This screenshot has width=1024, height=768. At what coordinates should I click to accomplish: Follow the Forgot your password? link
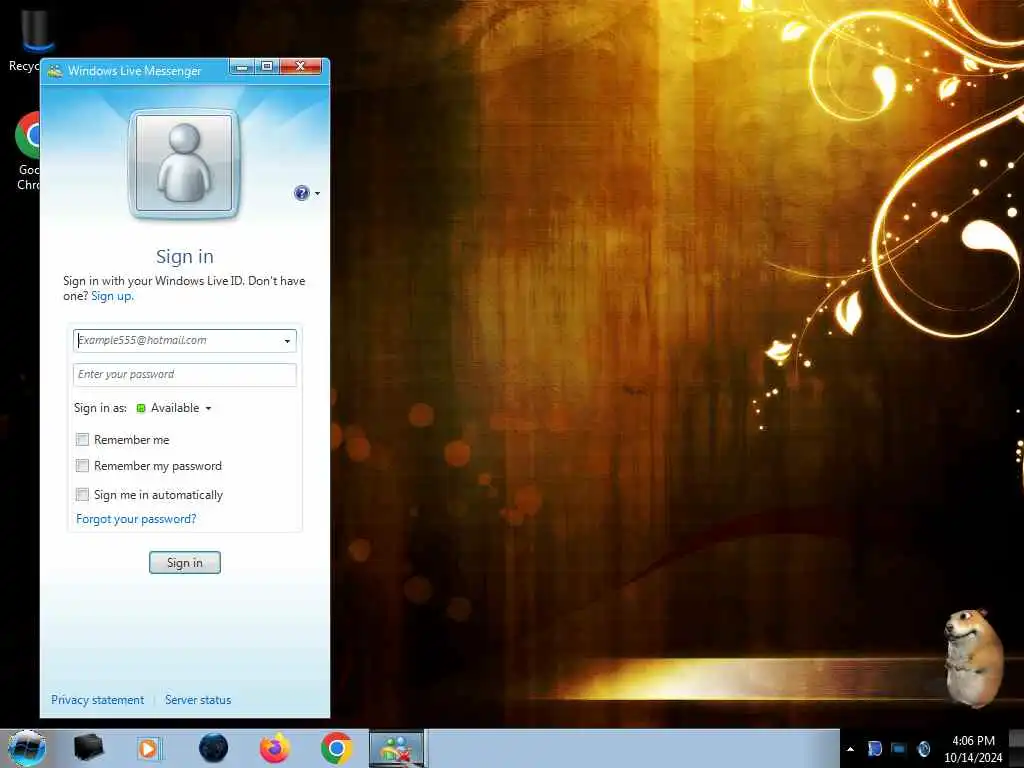tap(136, 519)
